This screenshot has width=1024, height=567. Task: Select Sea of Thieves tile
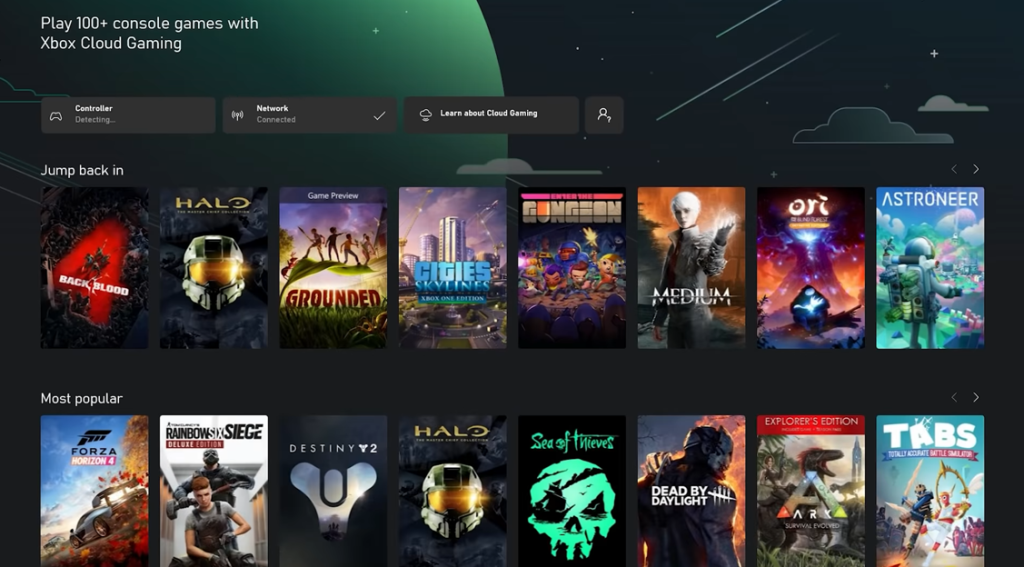572,491
